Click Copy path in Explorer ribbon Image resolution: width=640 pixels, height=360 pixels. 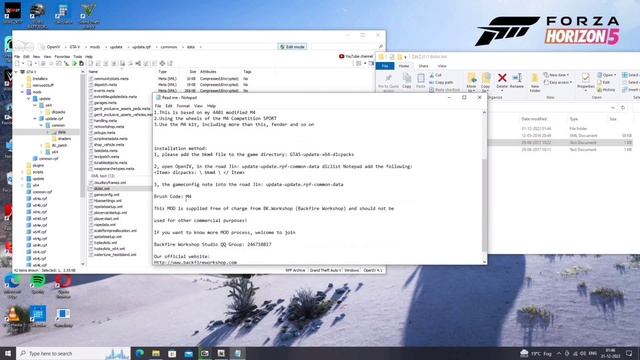coord(441,82)
